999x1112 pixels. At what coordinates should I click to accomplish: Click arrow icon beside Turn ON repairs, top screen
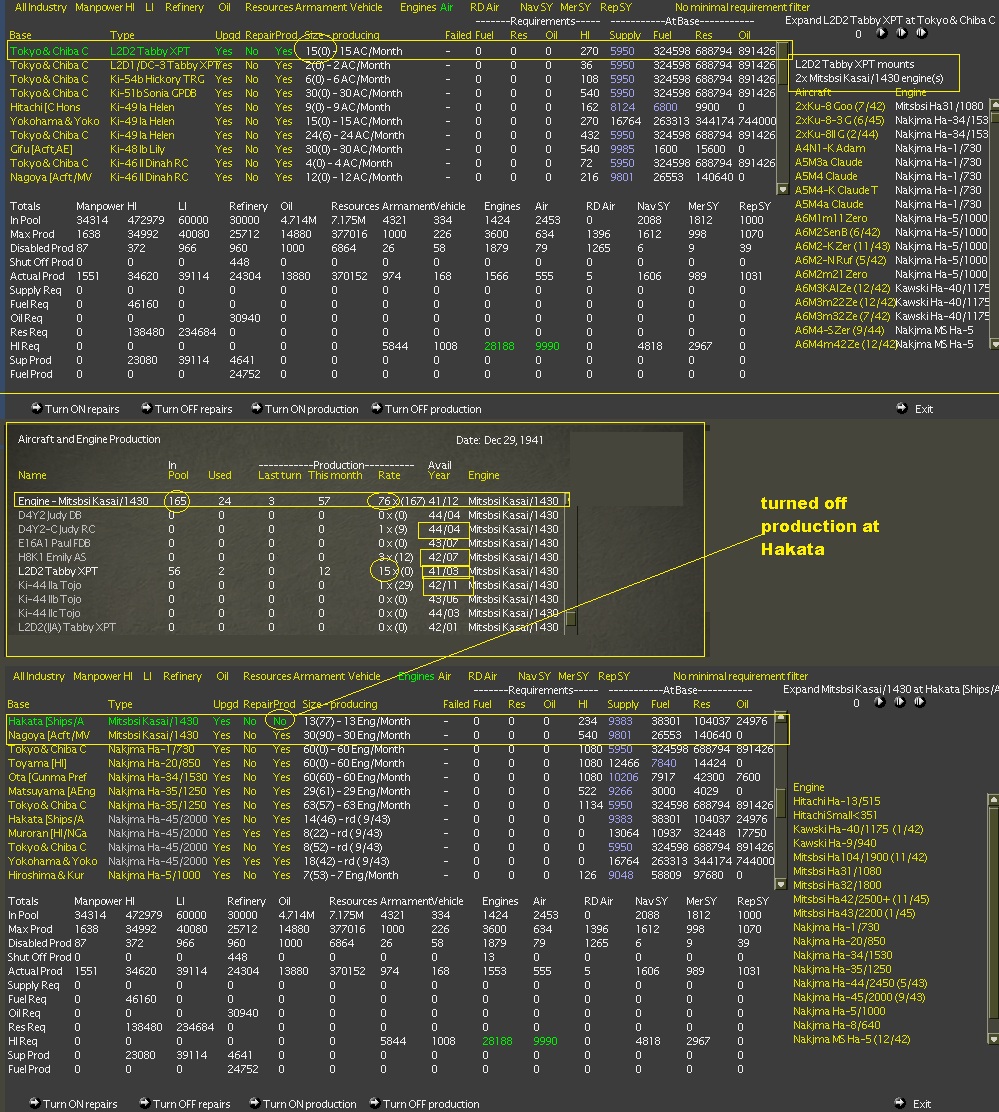(36, 408)
